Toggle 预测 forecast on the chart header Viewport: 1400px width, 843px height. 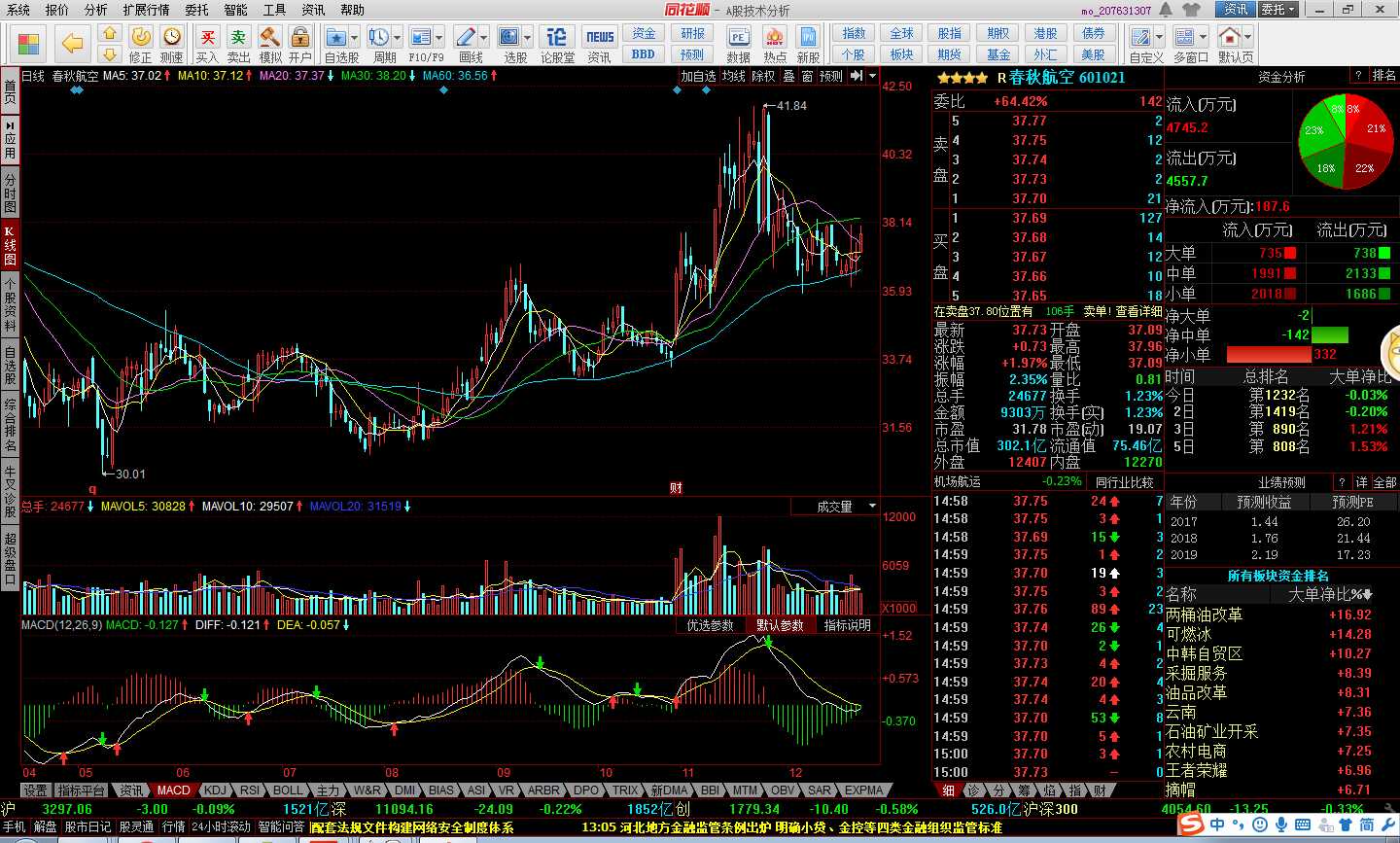(831, 76)
